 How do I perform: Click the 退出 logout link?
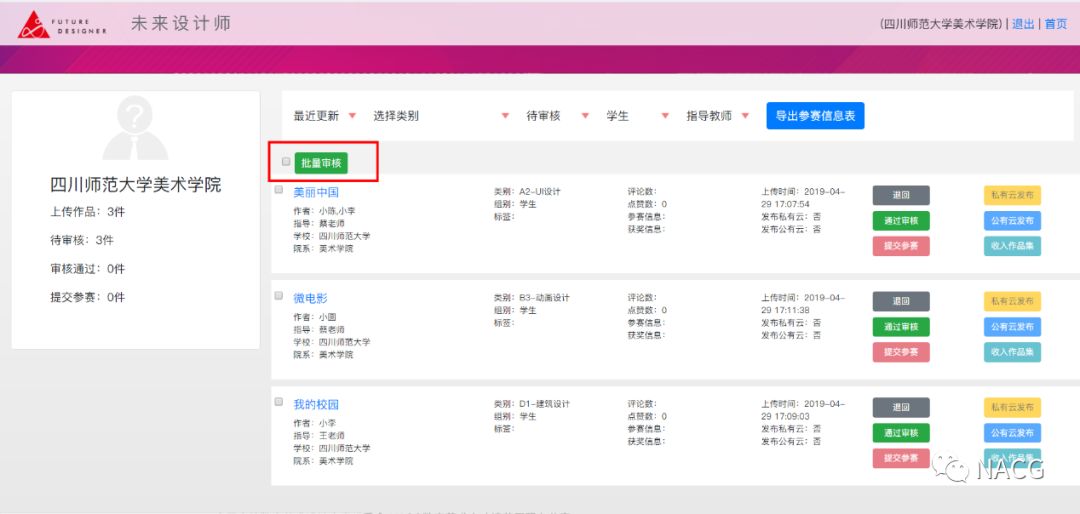tap(1023, 24)
